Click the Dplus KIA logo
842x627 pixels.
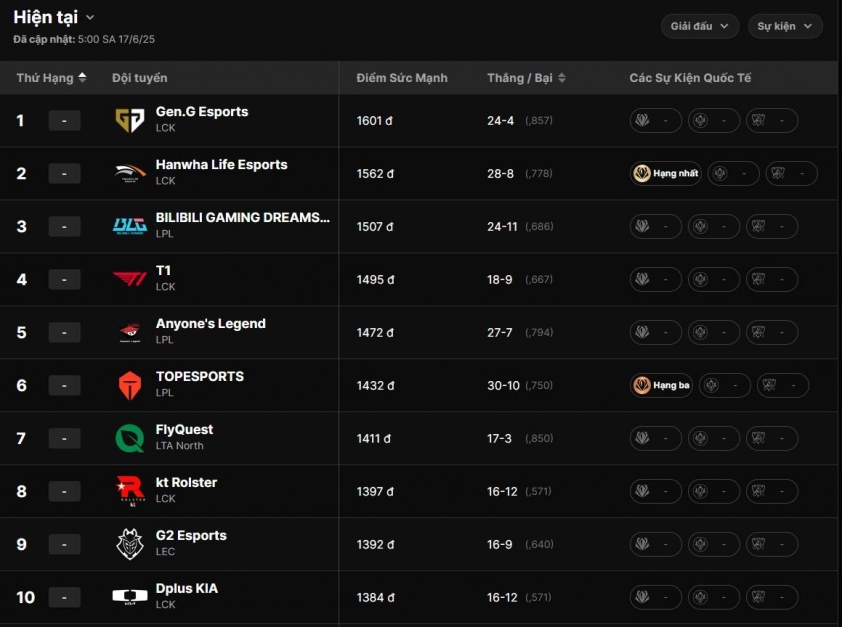(x=130, y=596)
